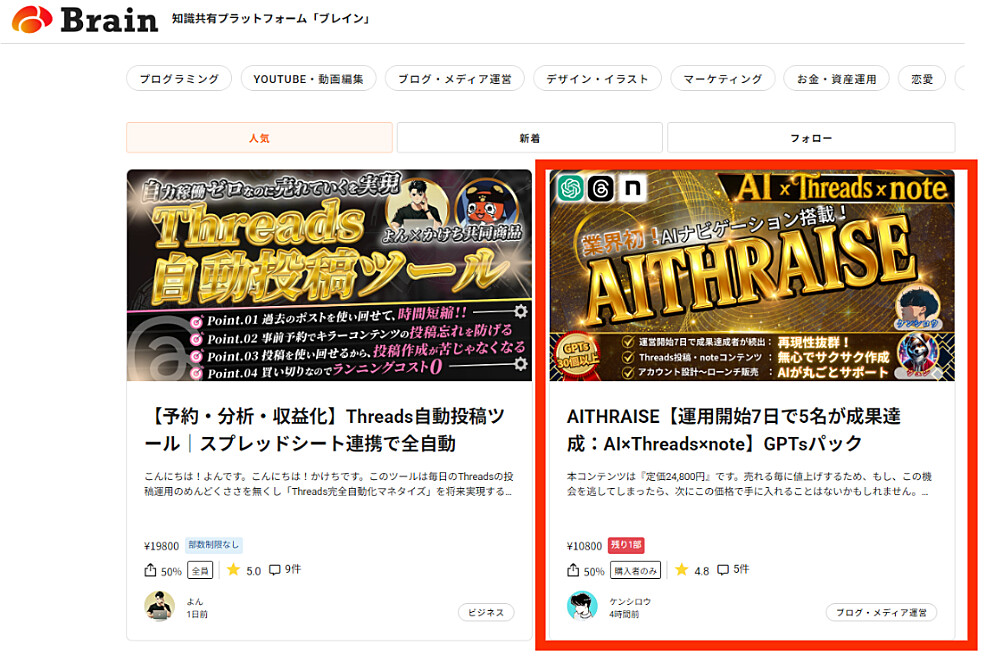This screenshot has height=670, width=994.
Task: Click the Brain logo icon
Action: (x=32, y=19)
